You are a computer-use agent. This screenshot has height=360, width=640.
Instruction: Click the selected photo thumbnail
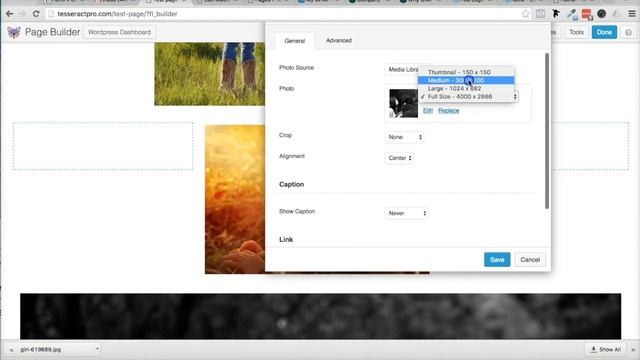[403, 104]
